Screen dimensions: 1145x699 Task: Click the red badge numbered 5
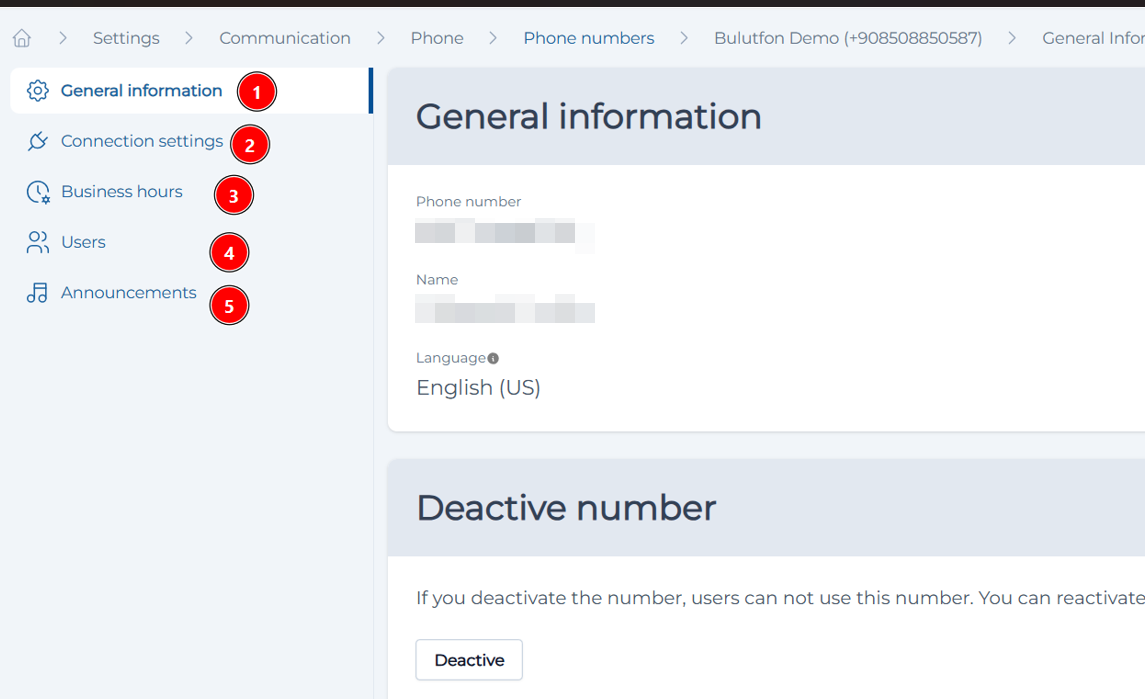pyautogui.click(x=229, y=306)
